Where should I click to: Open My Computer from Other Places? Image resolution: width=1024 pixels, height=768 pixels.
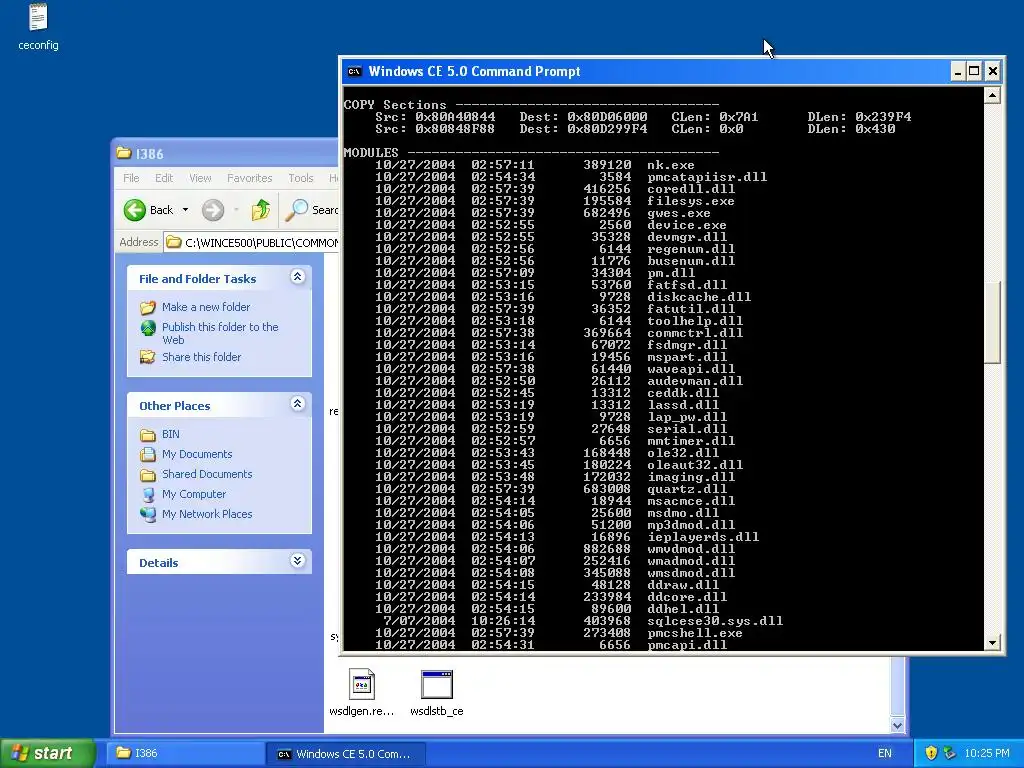(194, 494)
